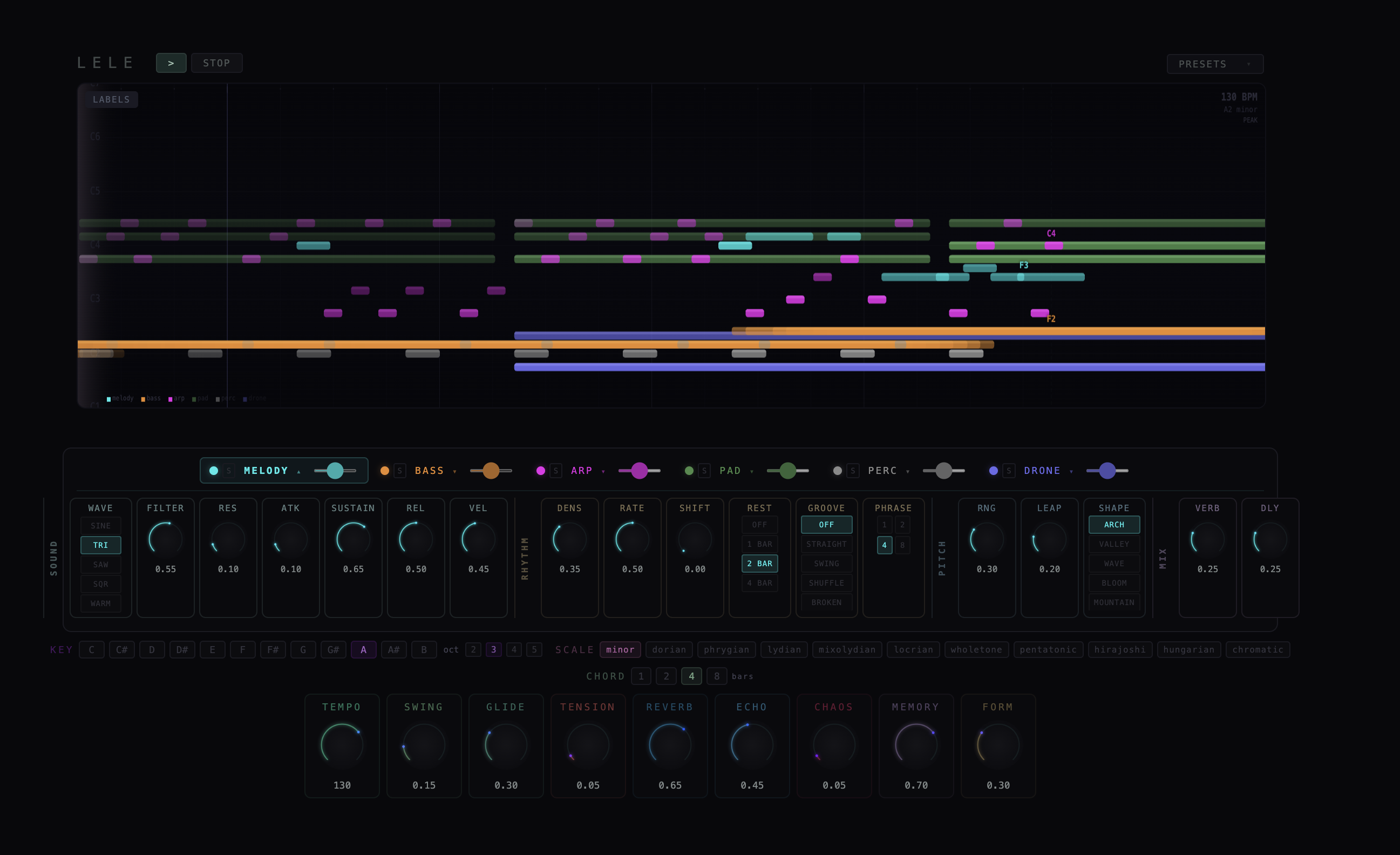Switch to the PERC track
The width and height of the screenshot is (1400, 855).
pos(882,470)
